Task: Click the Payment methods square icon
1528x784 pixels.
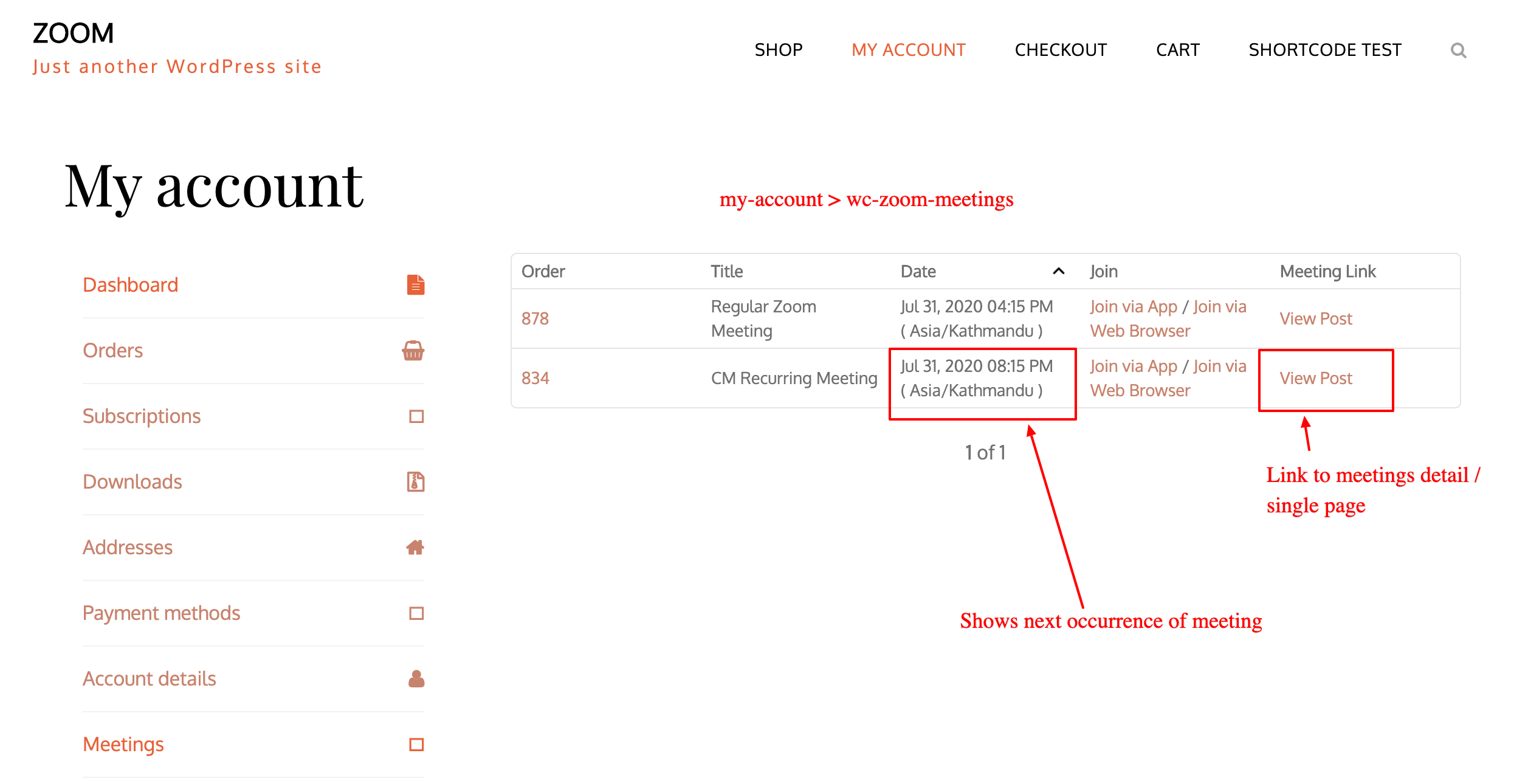Action: click(416, 613)
